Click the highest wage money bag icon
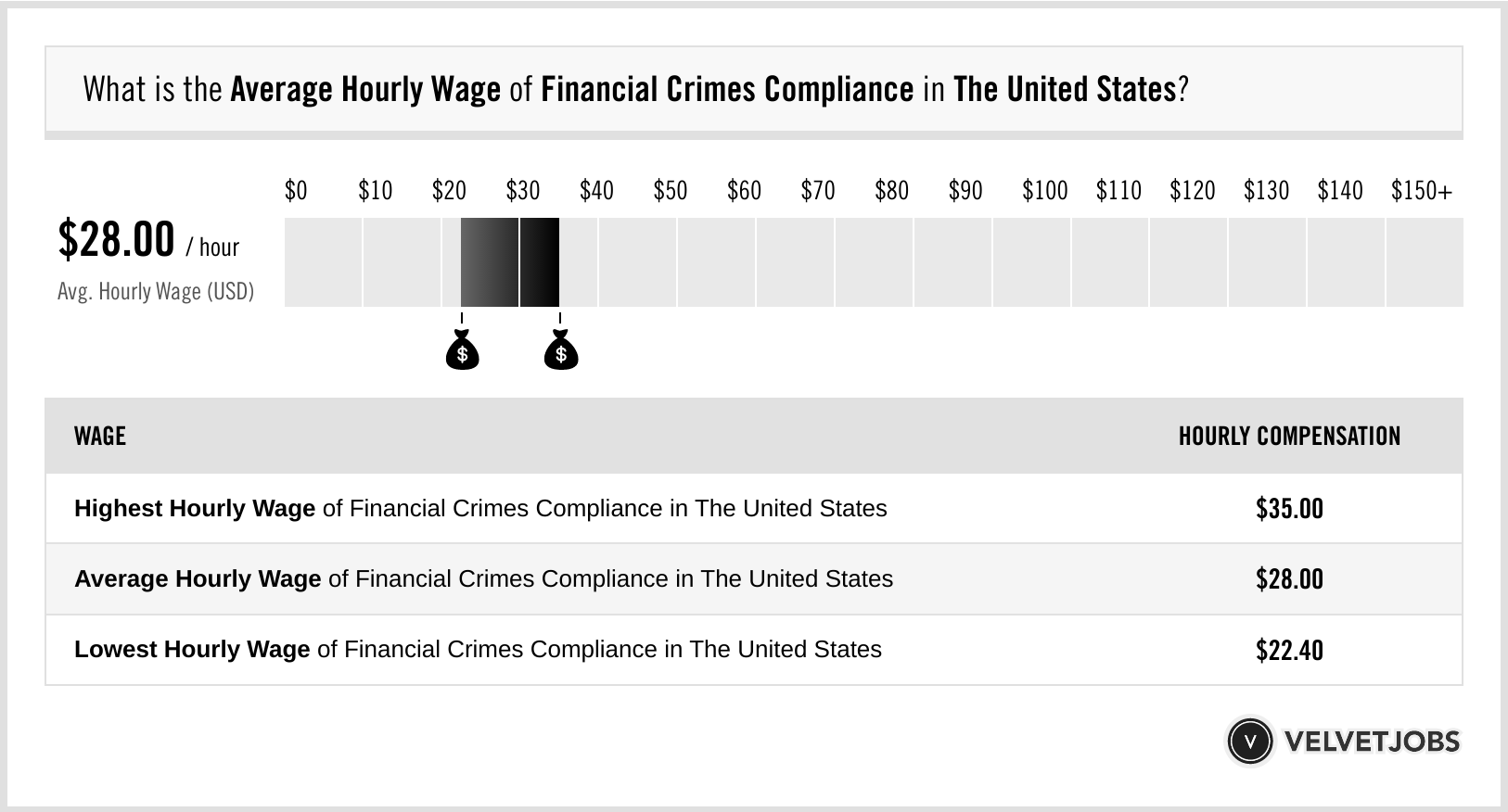Screen dimensions: 1508x812 click(x=560, y=350)
